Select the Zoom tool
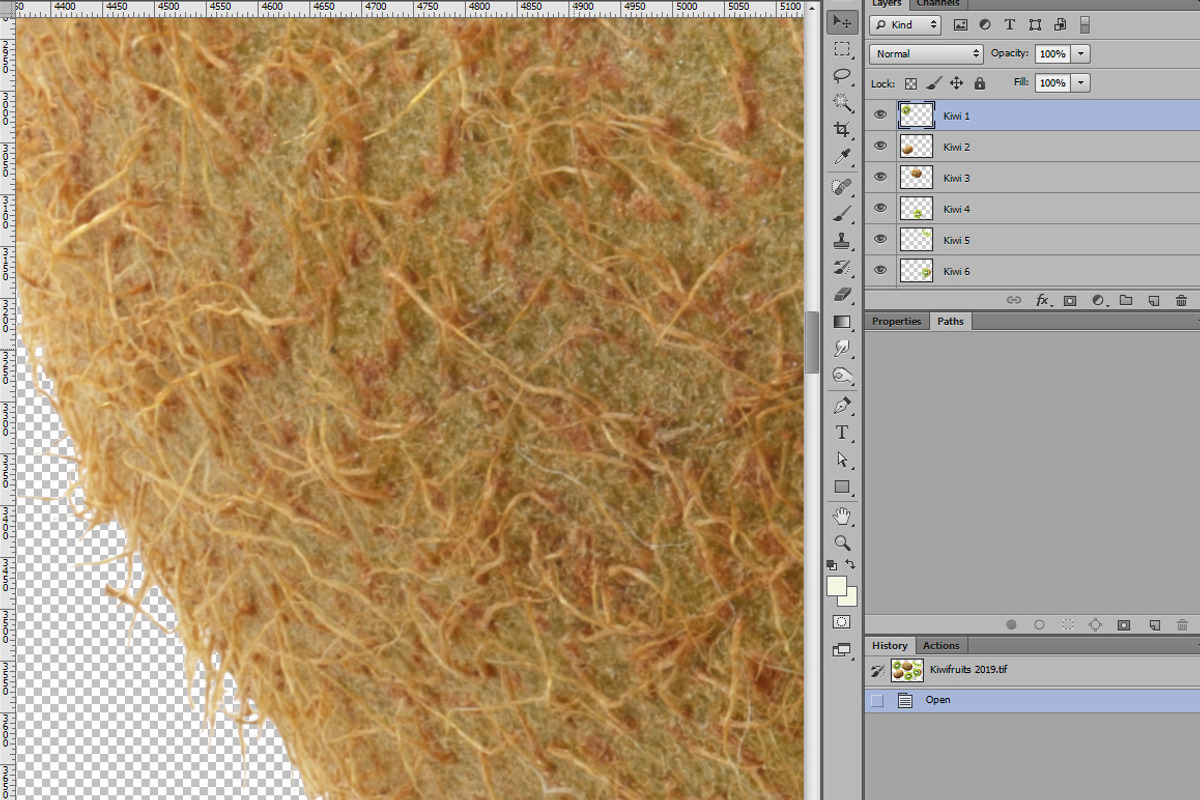This screenshot has height=800, width=1200. point(843,543)
